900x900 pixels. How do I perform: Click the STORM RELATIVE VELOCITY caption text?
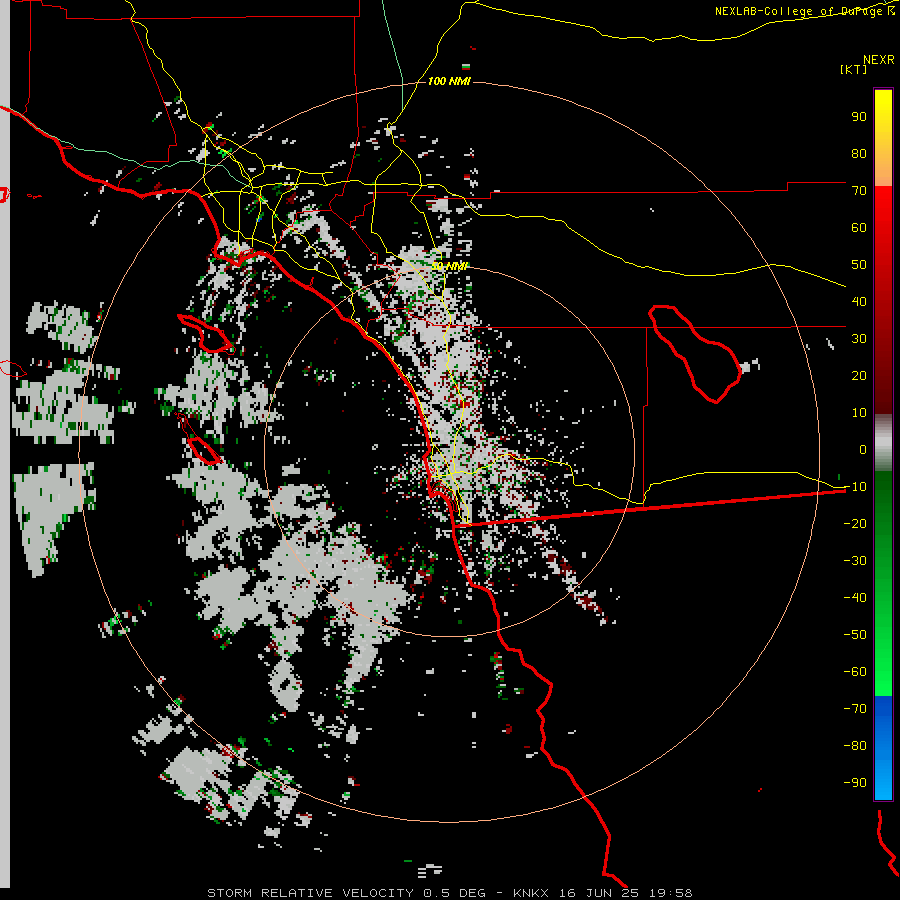click(x=310, y=893)
